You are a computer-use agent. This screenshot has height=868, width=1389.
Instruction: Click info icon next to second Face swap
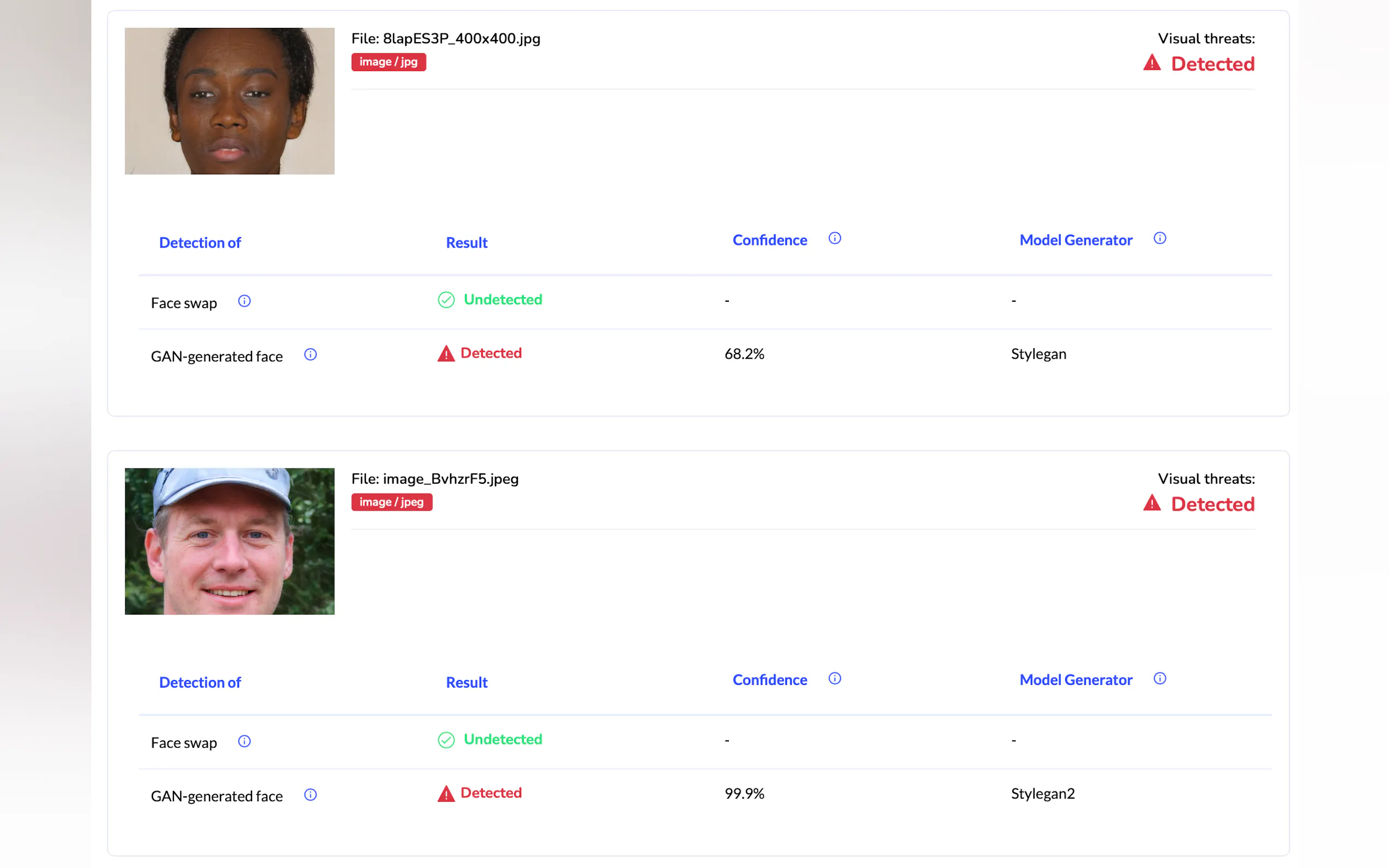pos(244,741)
